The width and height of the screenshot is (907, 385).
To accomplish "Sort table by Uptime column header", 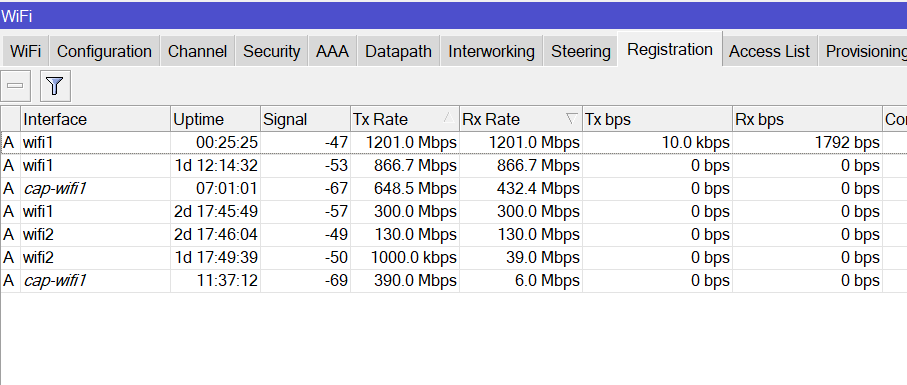I will click(216, 119).
